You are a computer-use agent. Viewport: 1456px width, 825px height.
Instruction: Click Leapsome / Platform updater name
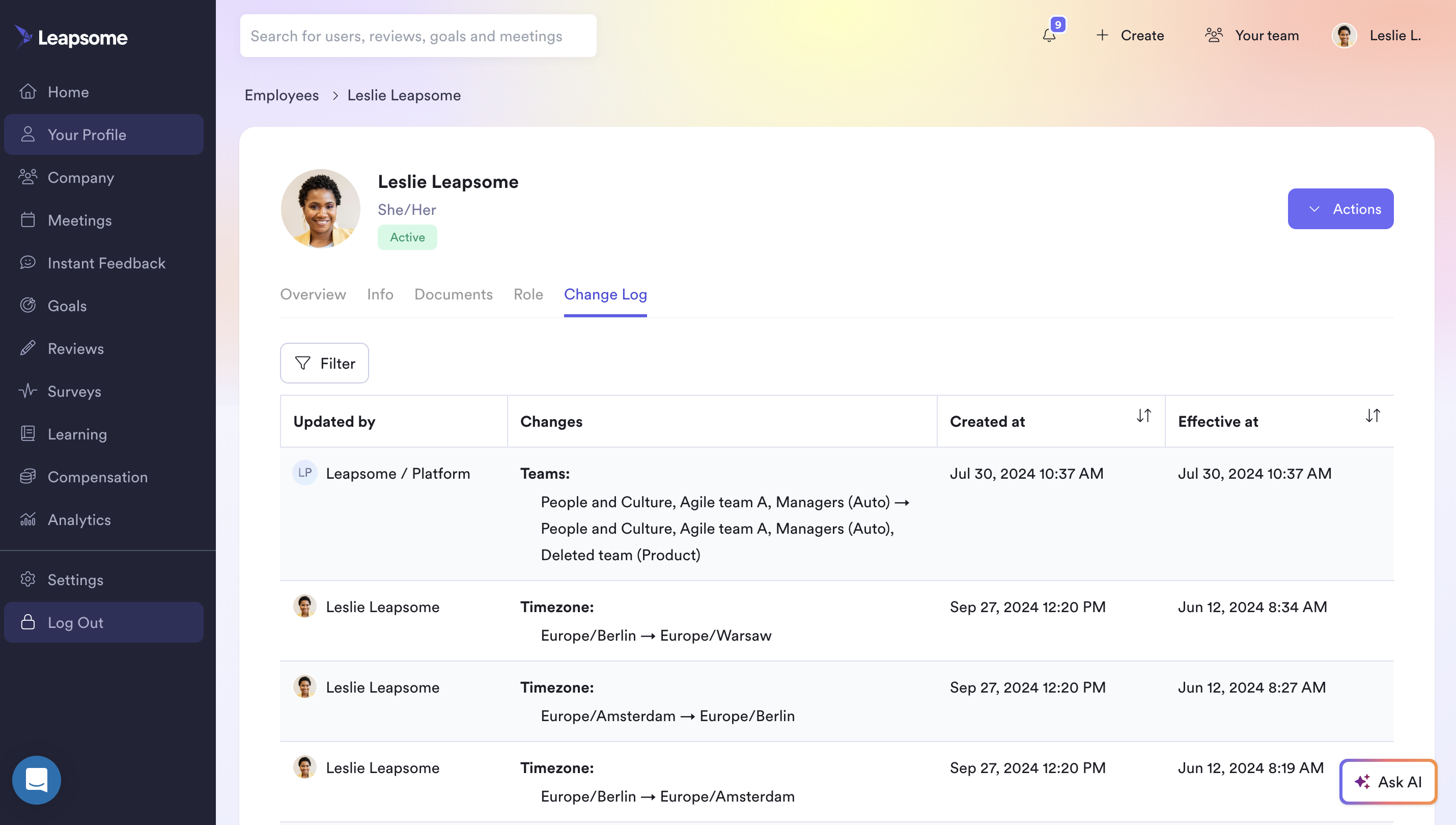point(398,473)
